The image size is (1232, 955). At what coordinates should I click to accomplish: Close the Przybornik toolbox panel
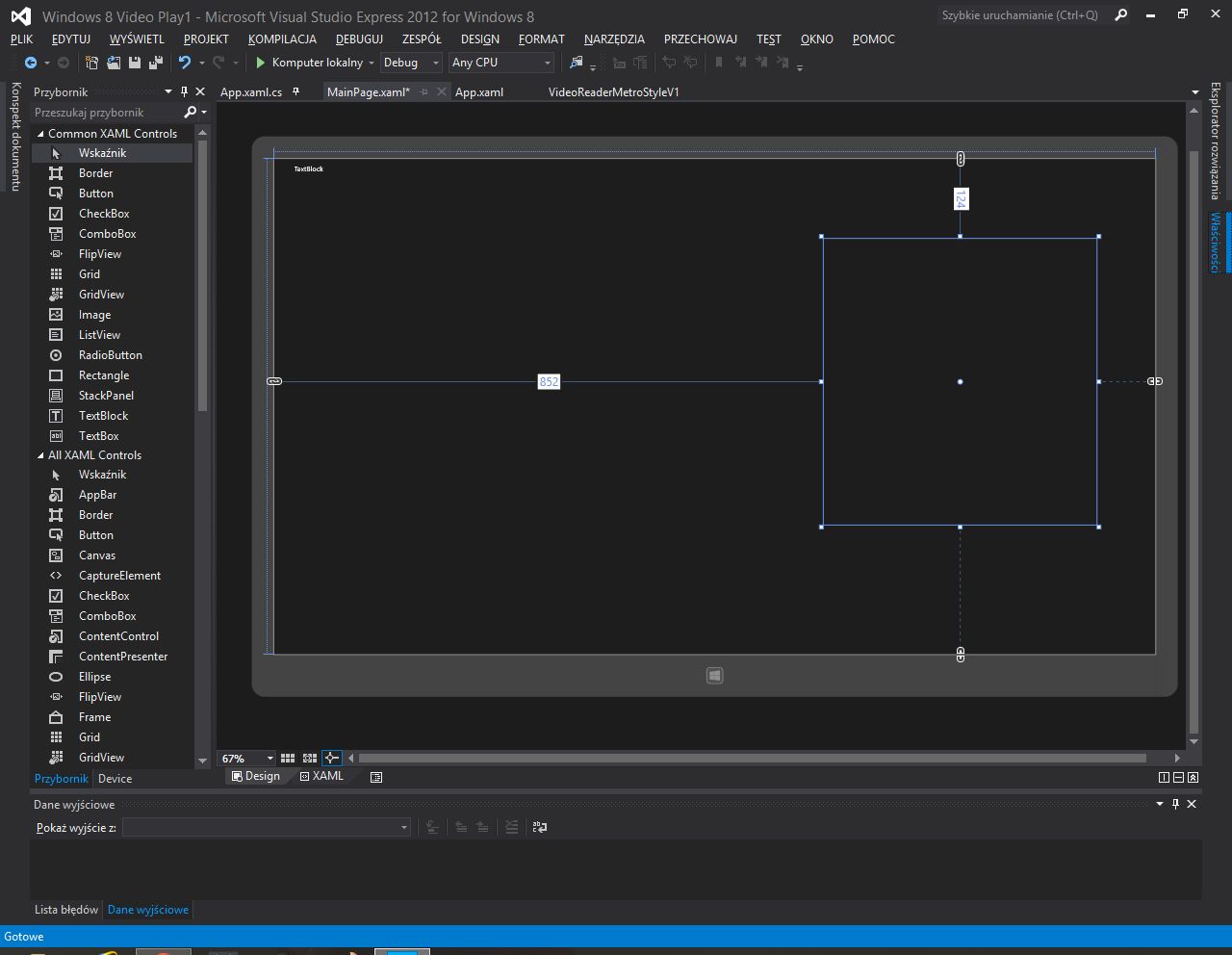pos(200,91)
